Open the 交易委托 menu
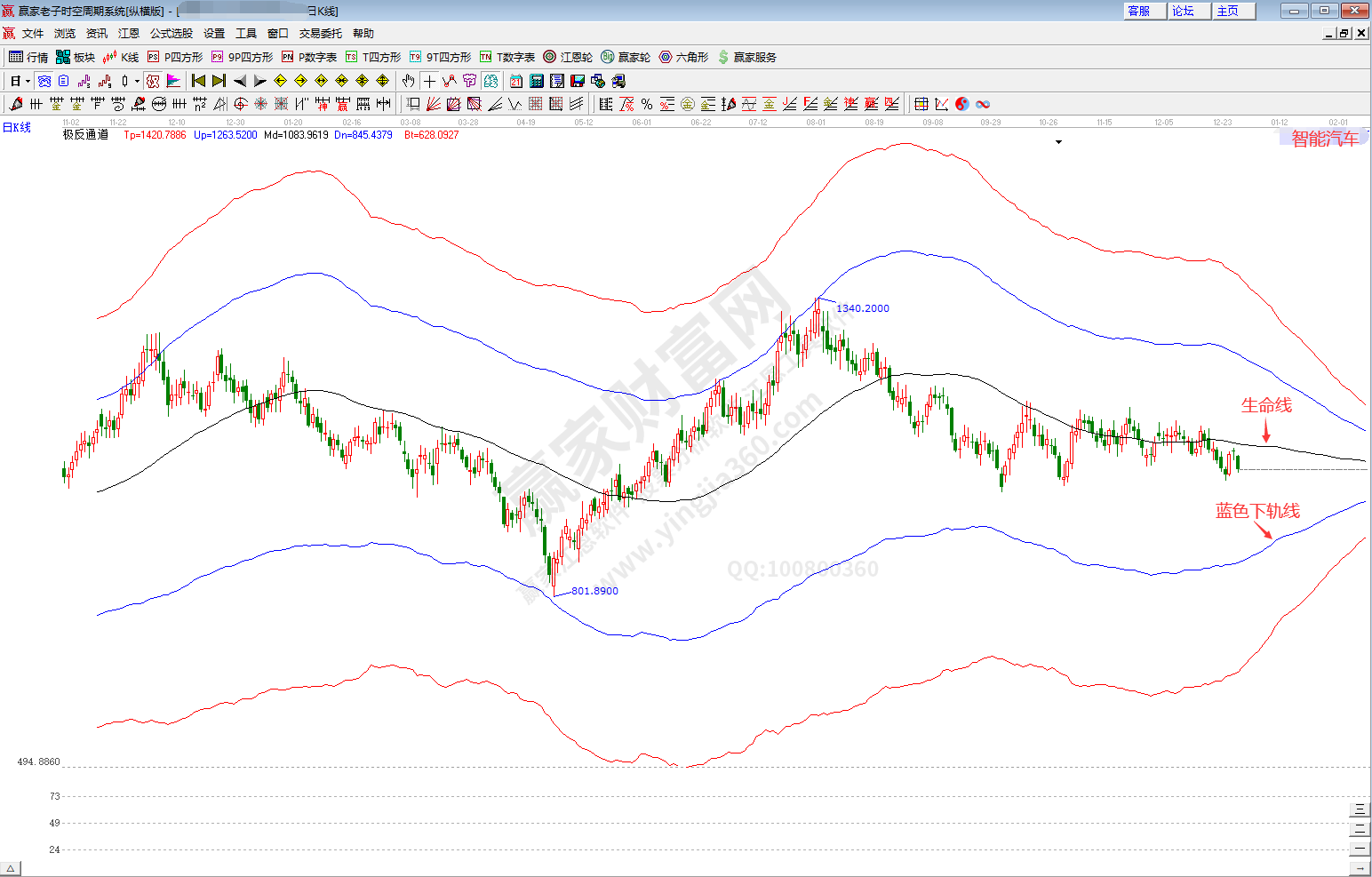The image size is (1372, 877). [x=320, y=33]
